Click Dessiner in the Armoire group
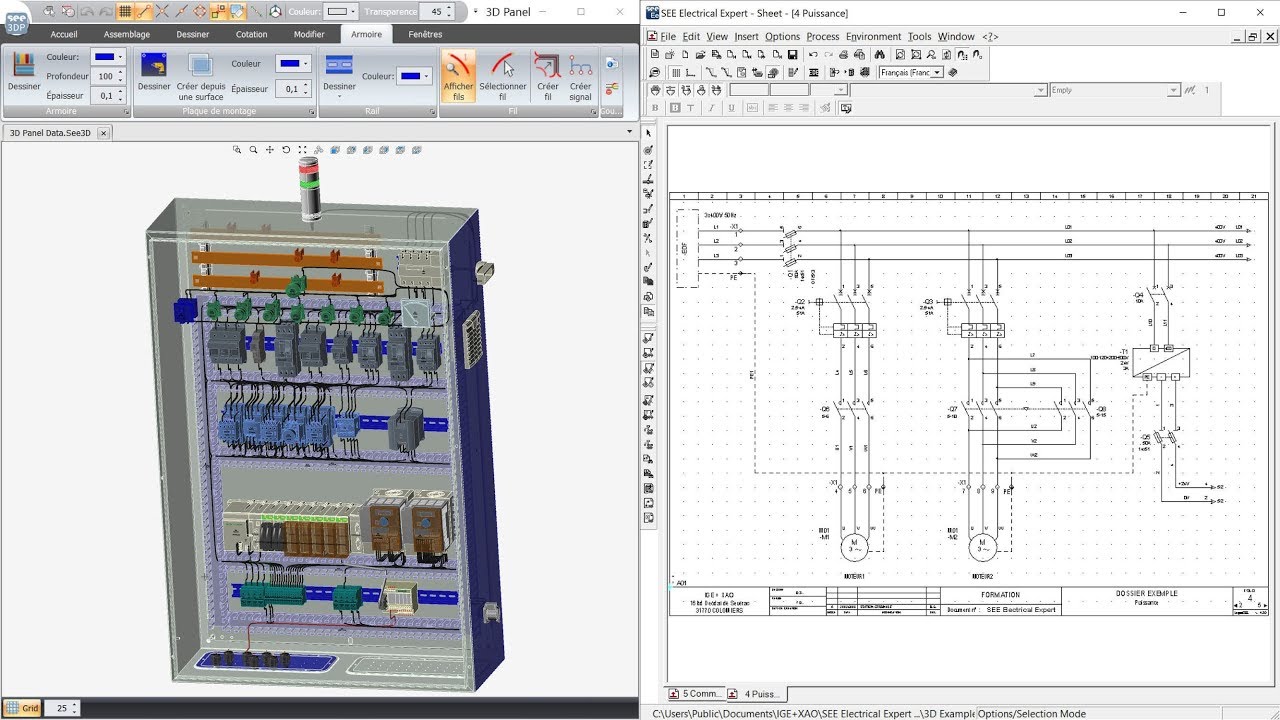Screen dimensions: 1280x720 tap(22, 80)
